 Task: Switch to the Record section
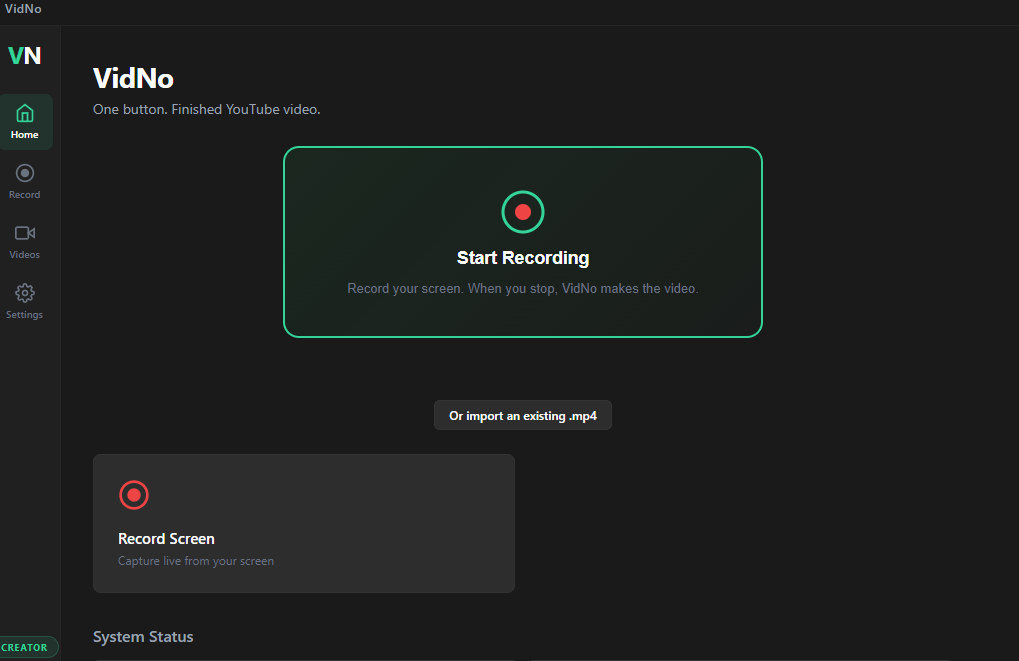coord(24,193)
